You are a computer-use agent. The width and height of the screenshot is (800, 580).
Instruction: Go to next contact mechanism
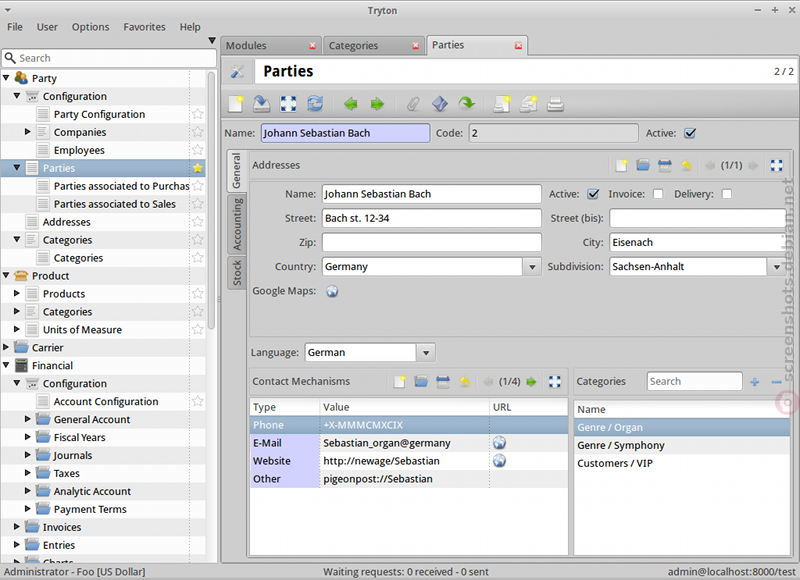point(531,382)
